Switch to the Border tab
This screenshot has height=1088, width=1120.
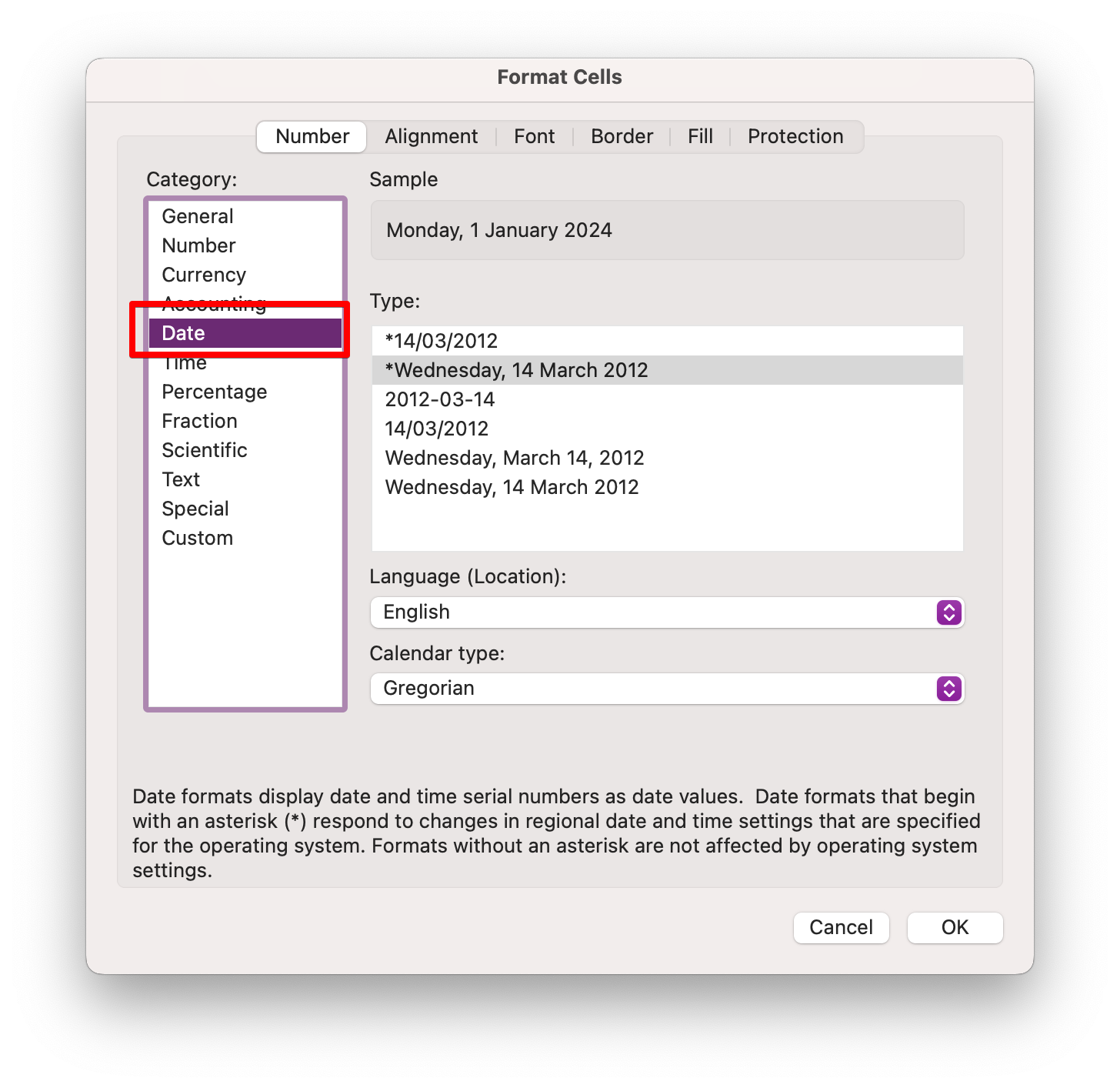[622, 136]
